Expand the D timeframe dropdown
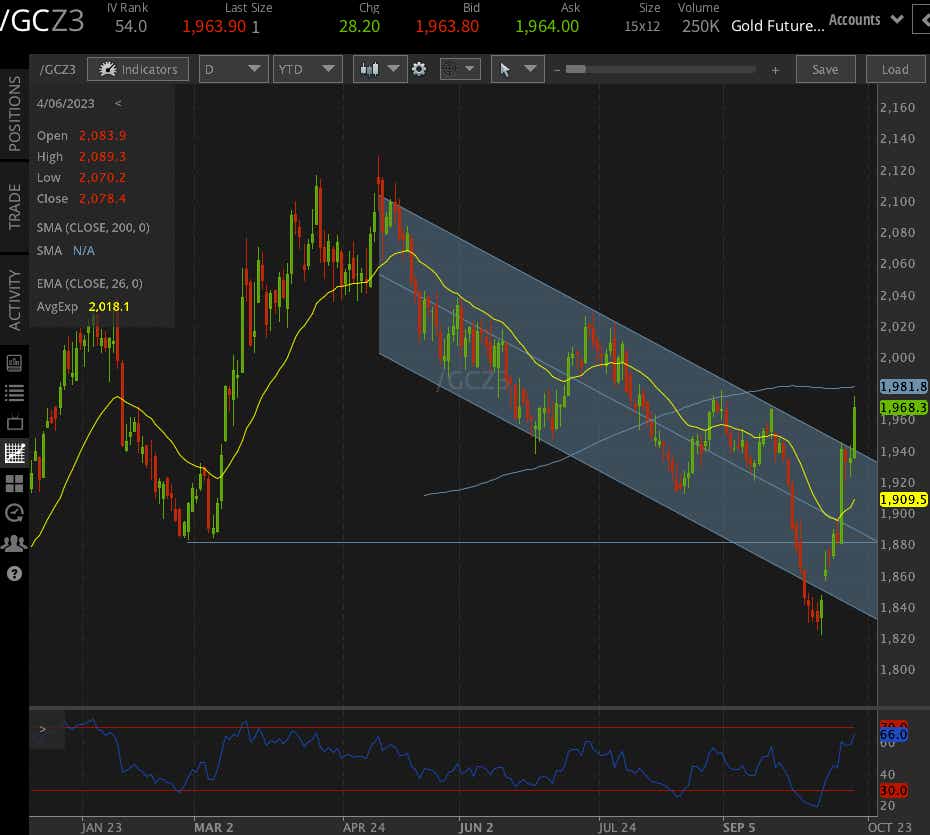The height and width of the screenshot is (835, 930). point(234,69)
